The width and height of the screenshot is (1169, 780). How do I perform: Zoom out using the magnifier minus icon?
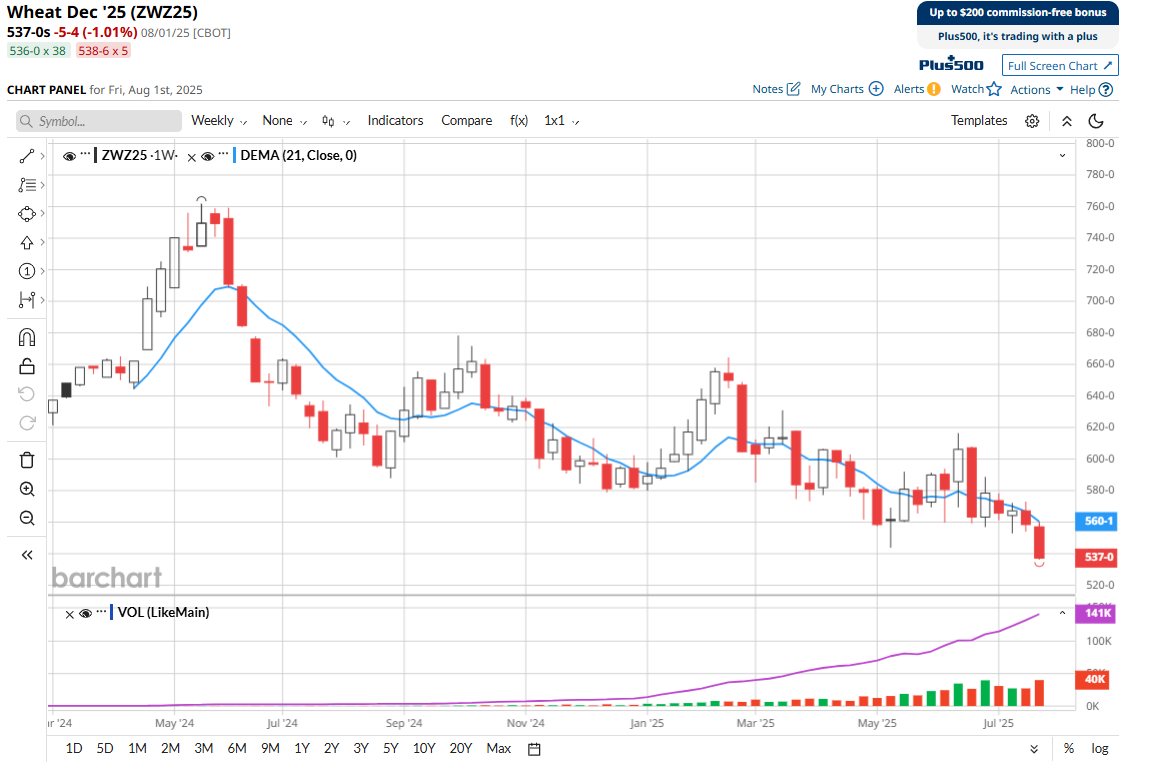(x=27, y=518)
